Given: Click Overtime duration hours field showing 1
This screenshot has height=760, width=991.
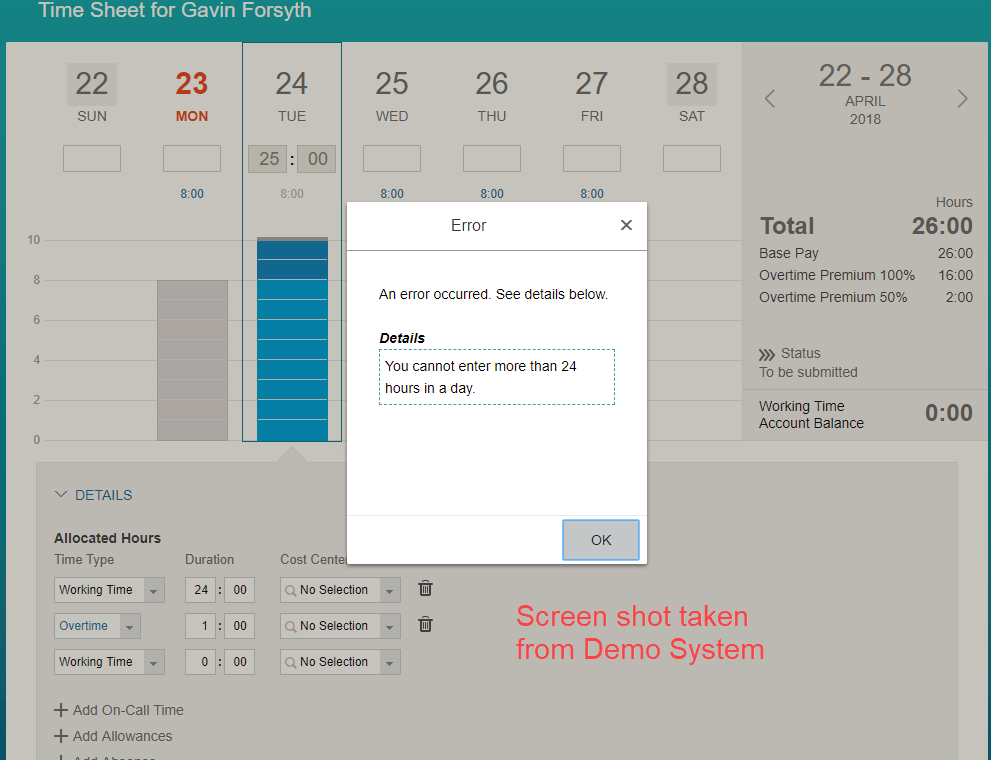Looking at the screenshot, I should (200, 626).
